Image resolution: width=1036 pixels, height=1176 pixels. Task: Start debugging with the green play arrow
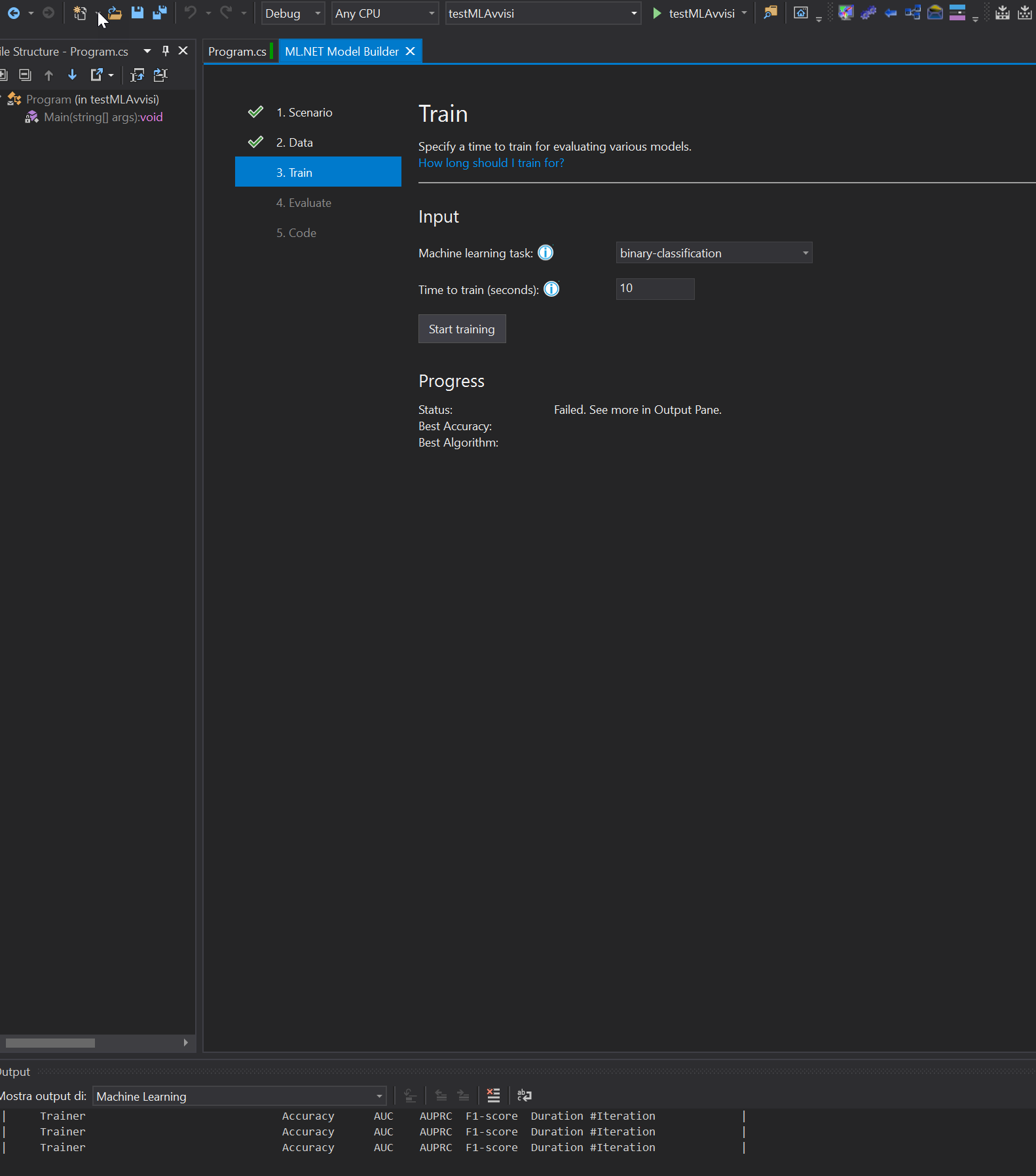click(x=657, y=13)
